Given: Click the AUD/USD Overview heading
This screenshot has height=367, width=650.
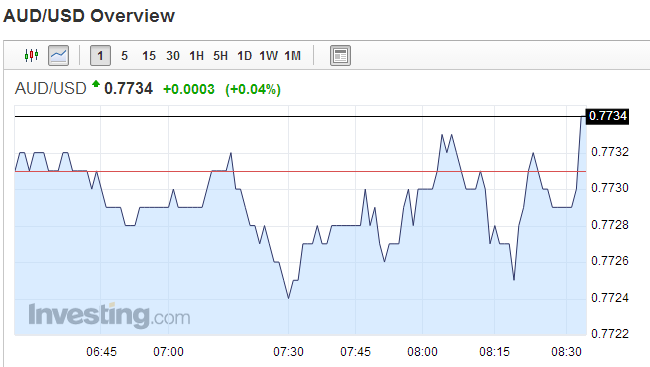Looking at the screenshot, I should point(89,16).
